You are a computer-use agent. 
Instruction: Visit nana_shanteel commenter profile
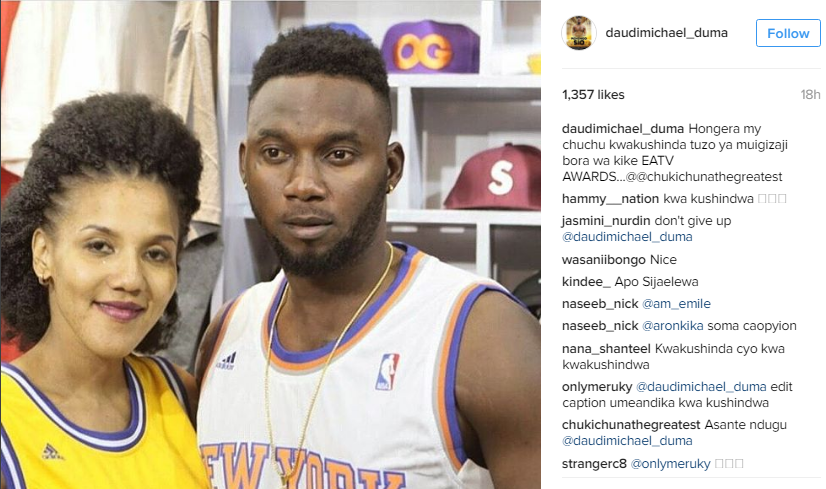click(606, 349)
